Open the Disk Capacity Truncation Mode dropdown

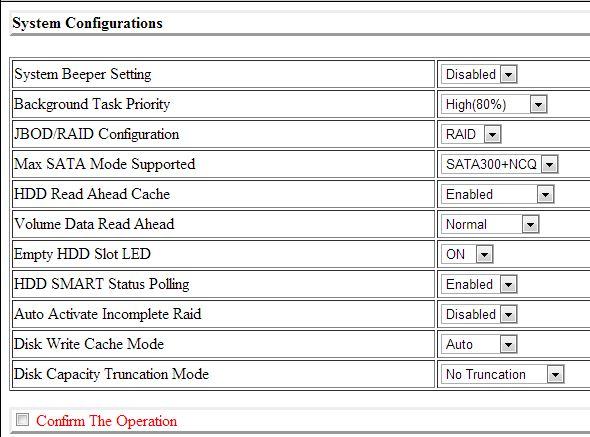[503, 375]
